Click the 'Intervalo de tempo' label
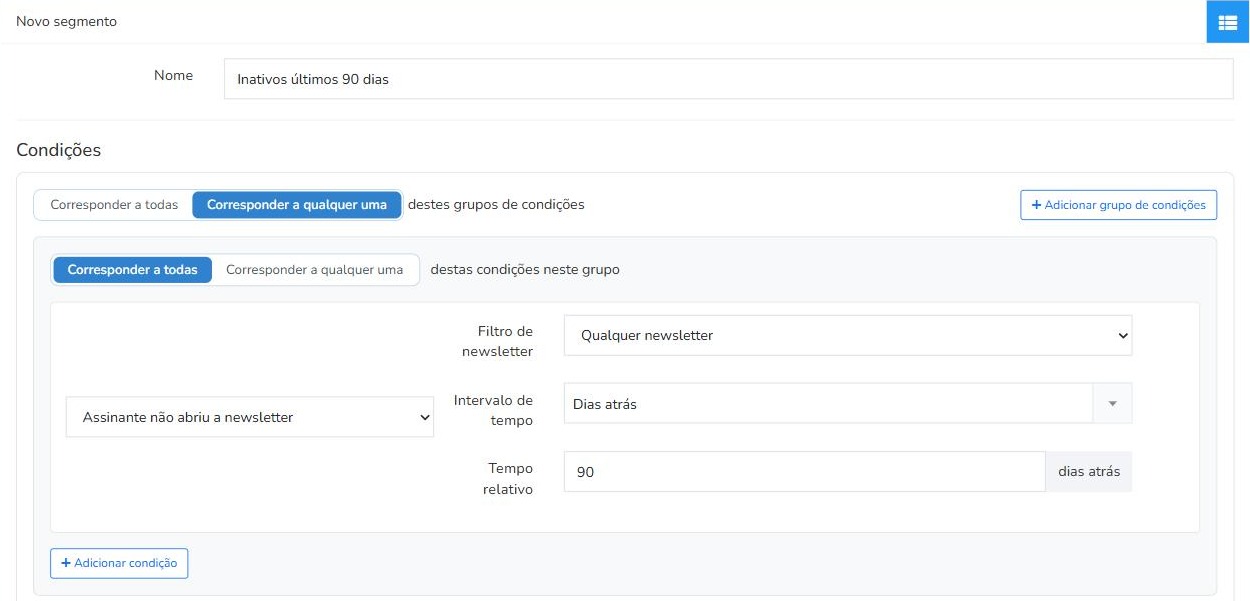The image size is (1250, 601). 493,410
